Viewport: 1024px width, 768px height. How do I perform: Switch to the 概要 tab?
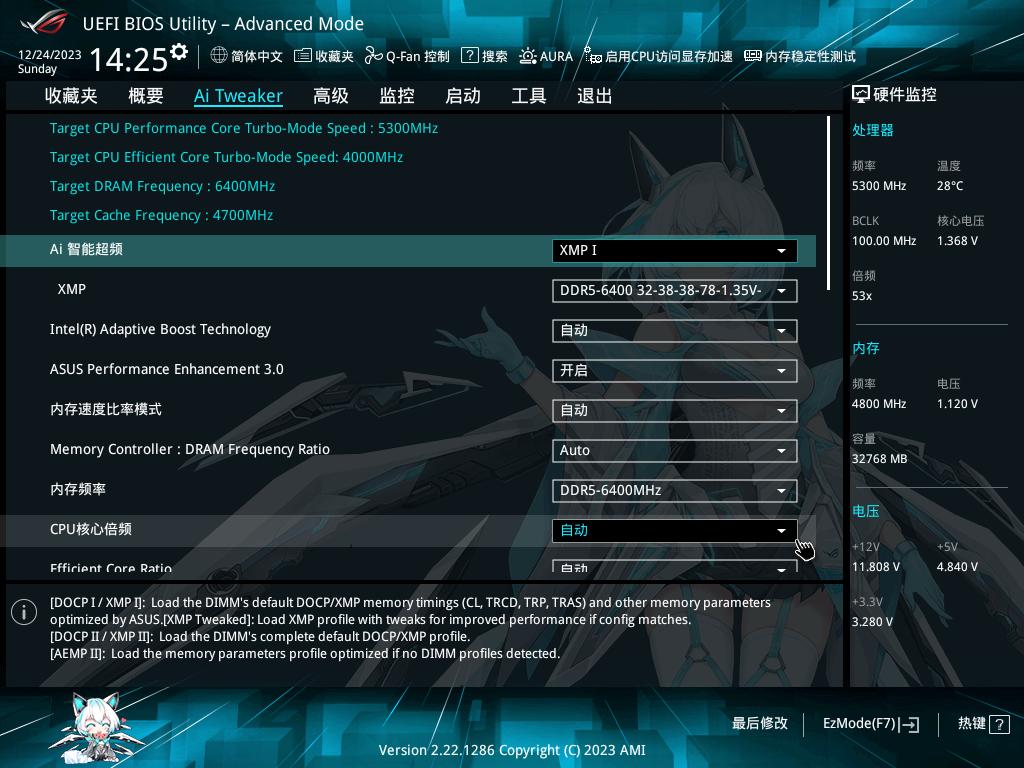(146, 96)
